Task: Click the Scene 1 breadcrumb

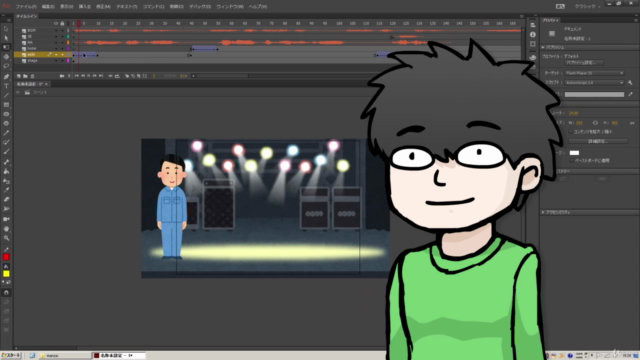Action: 40,93
